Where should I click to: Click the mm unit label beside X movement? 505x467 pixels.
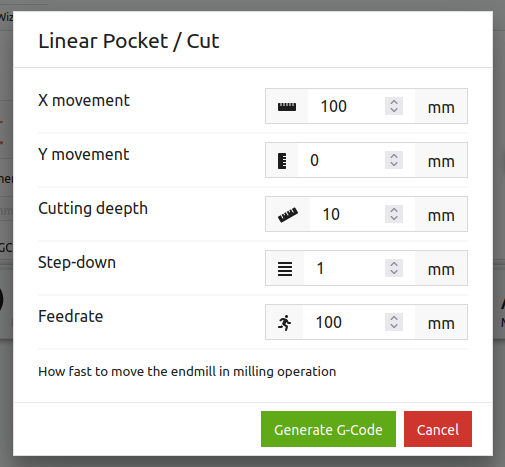click(x=441, y=106)
